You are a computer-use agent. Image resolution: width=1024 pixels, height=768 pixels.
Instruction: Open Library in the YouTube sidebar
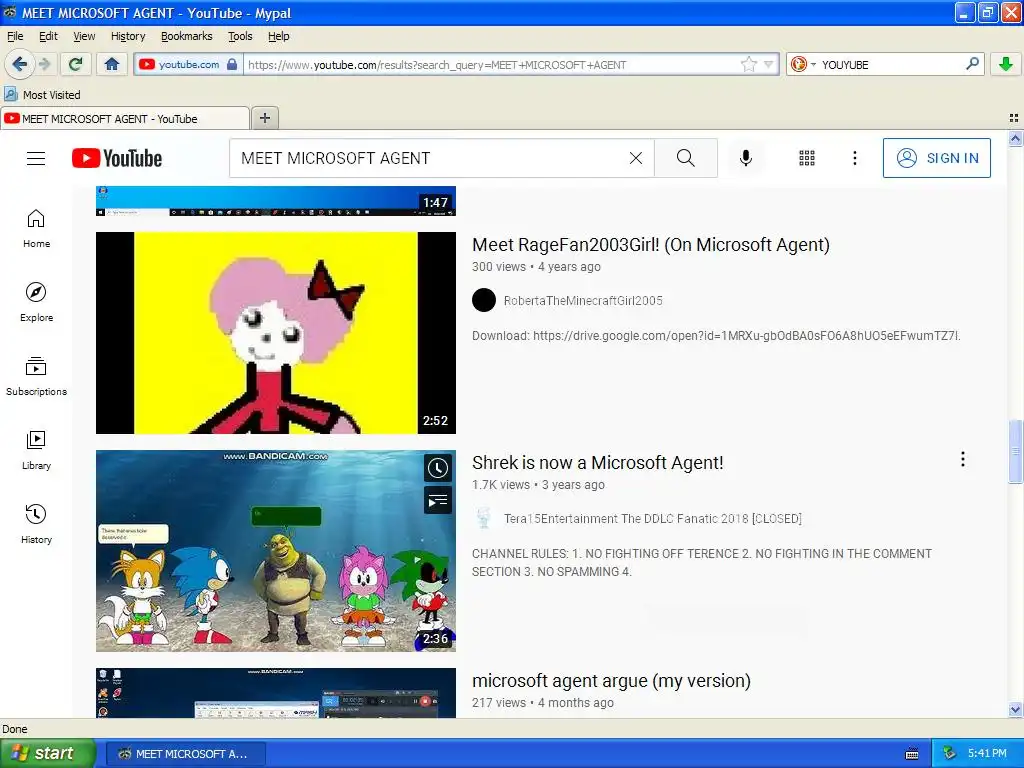click(x=37, y=451)
